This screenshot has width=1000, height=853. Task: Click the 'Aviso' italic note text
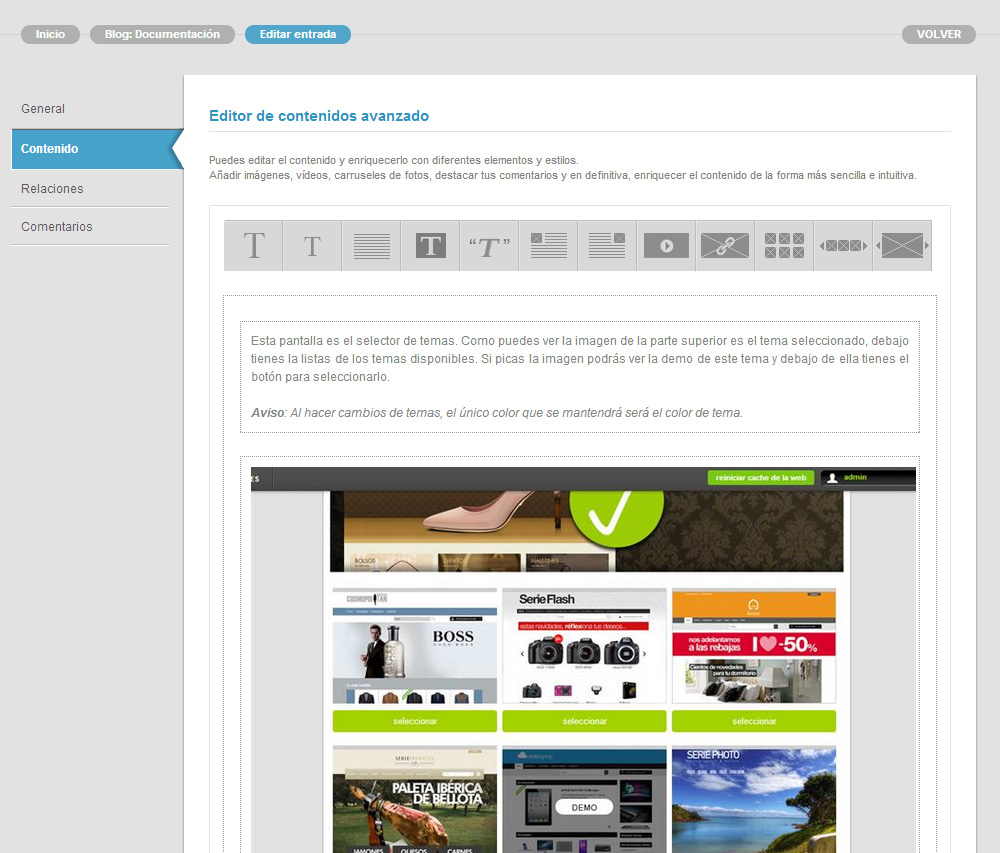click(497, 413)
